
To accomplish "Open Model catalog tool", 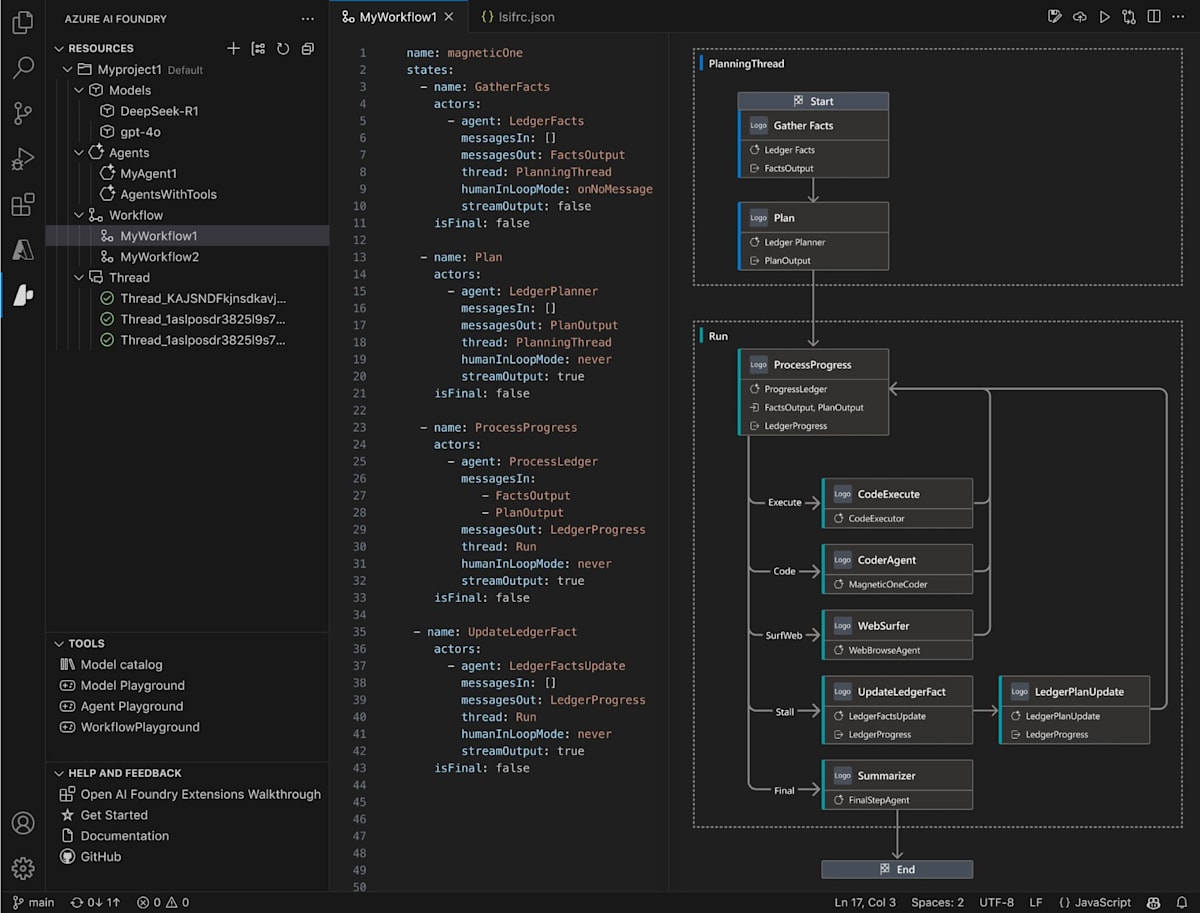I will (121, 665).
